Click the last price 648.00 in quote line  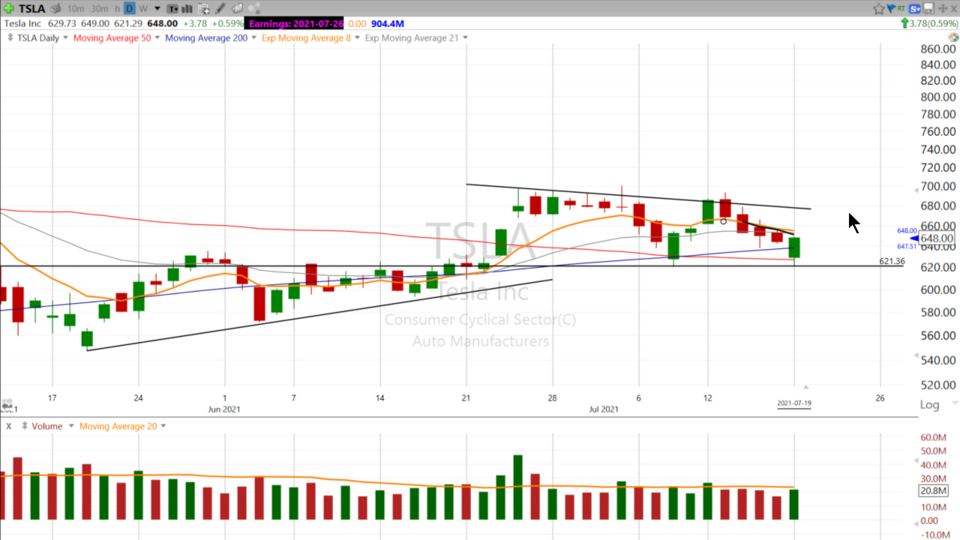click(162, 23)
